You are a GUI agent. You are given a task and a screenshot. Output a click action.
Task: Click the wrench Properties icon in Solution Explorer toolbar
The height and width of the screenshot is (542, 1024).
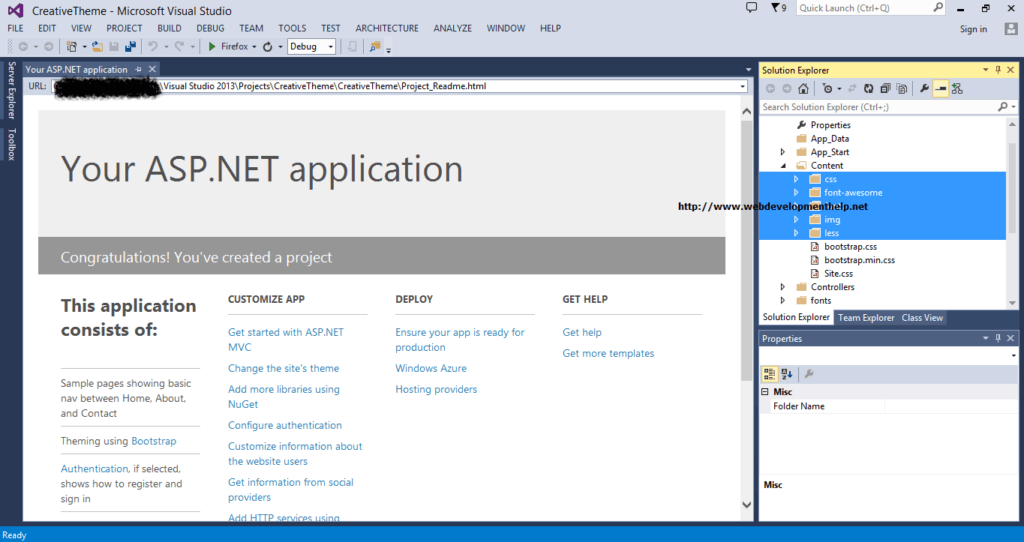click(x=924, y=89)
